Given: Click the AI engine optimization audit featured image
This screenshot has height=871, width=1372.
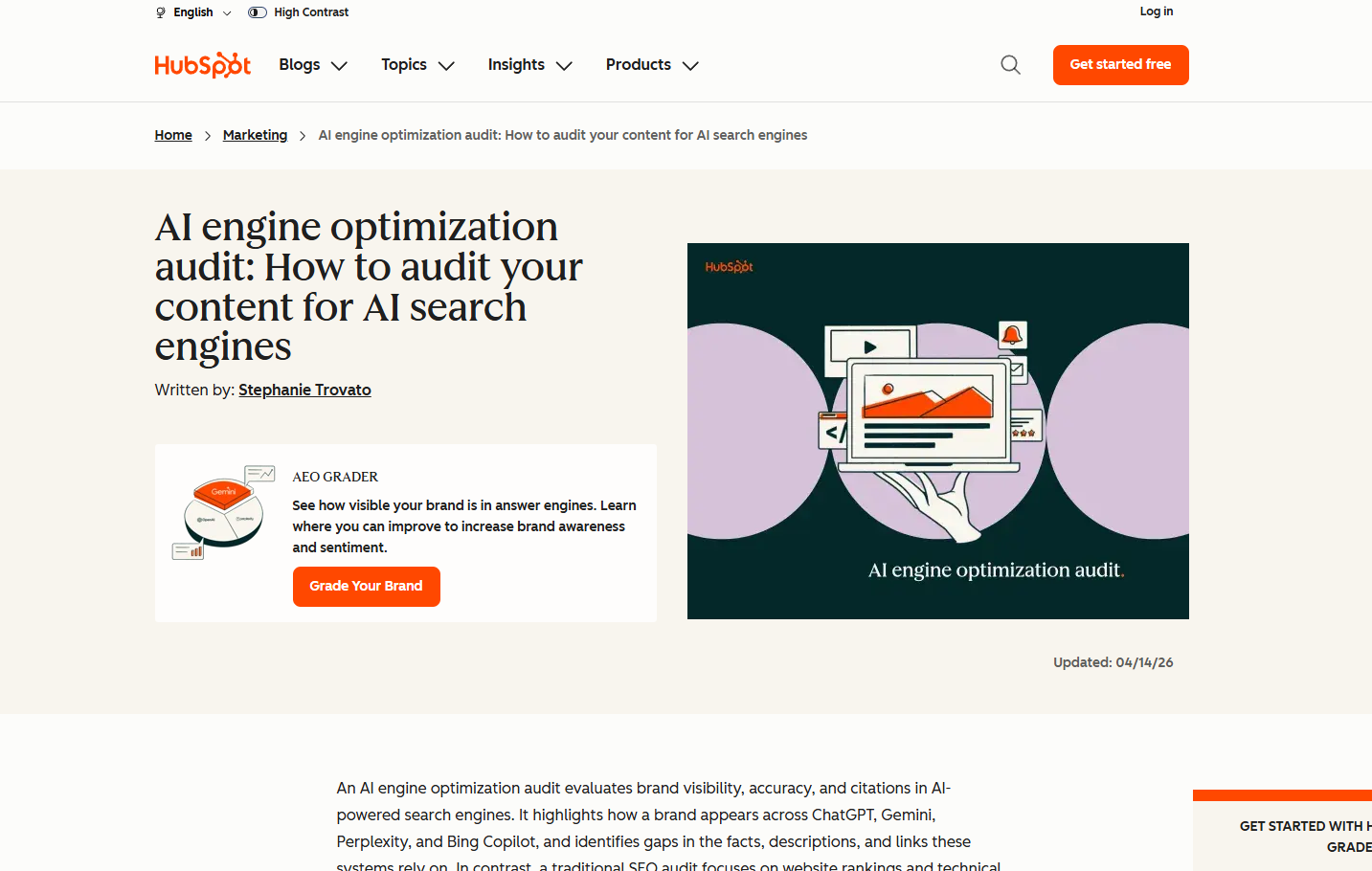Looking at the screenshot, I should tap(937, 431).
